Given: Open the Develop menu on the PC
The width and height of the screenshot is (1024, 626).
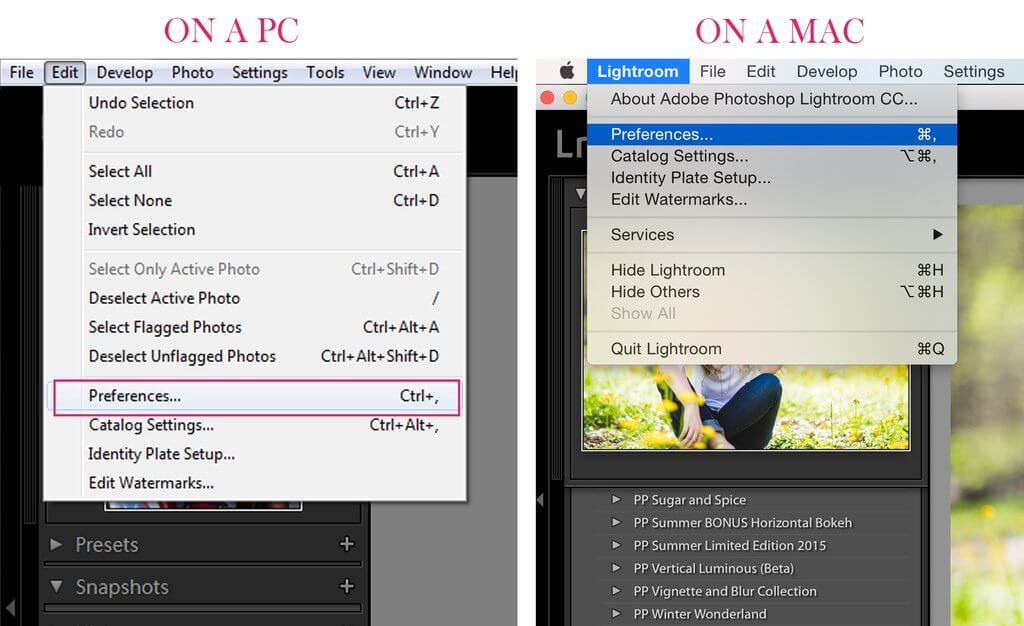Looking at the screenshot, I should [125, 72].
